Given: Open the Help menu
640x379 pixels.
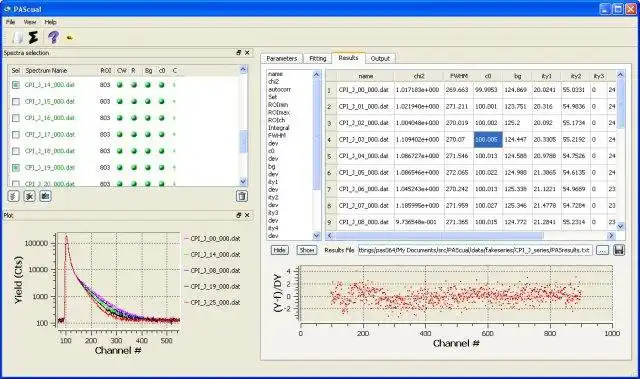Looking at the screenshot, I should 50,22.
